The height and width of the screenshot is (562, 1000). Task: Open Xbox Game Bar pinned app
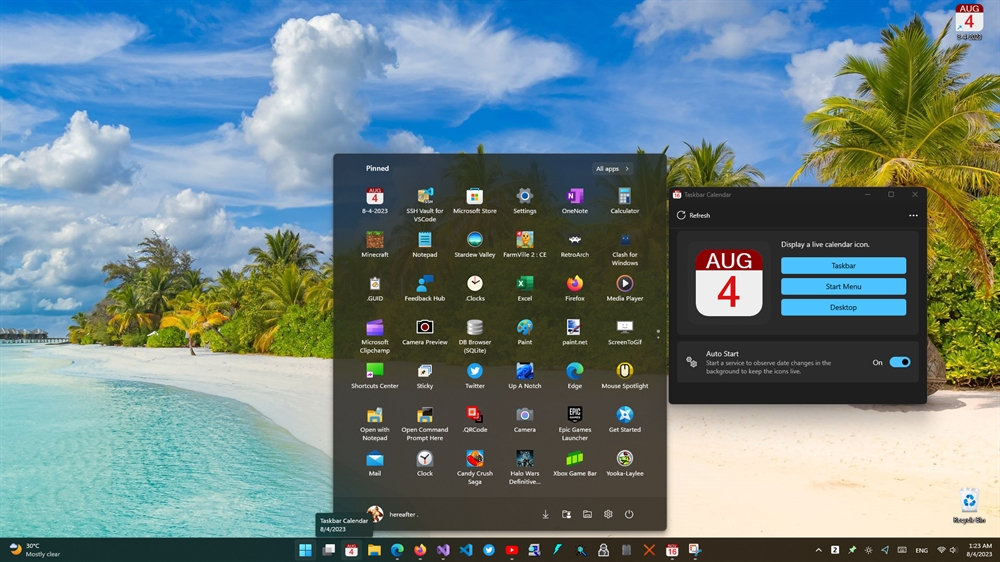[575, 464]
